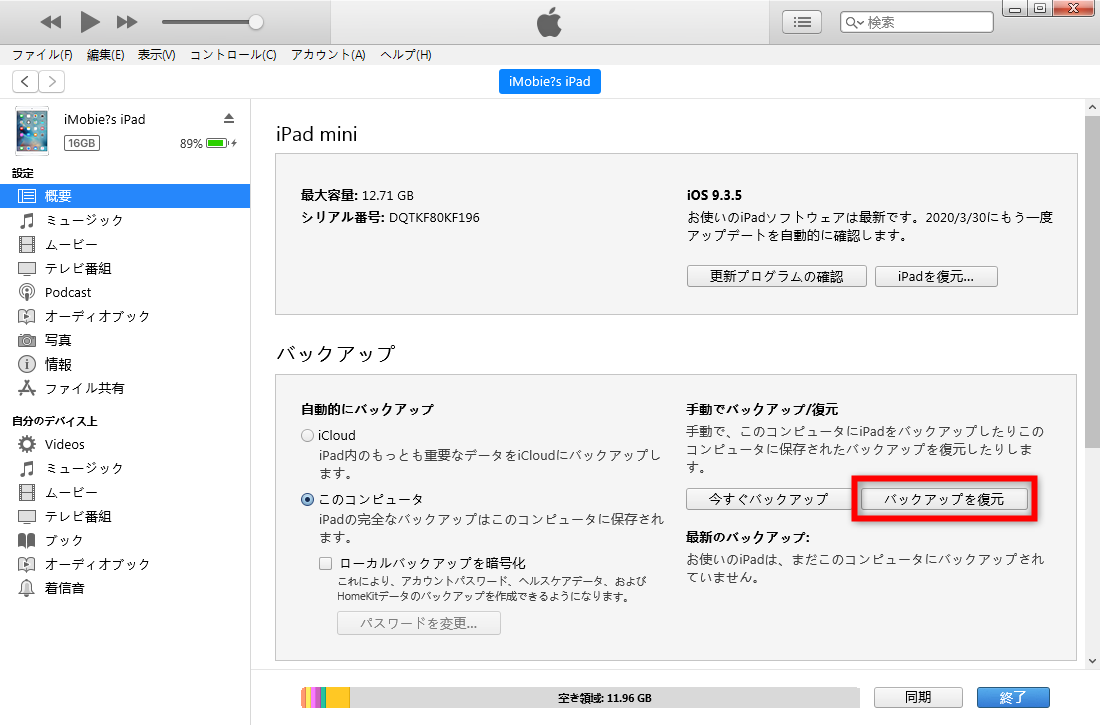Screen dimensions: 1100x725
Task: Open テレビ番組 under 自分のデバイス上
Action: point(125,517)
